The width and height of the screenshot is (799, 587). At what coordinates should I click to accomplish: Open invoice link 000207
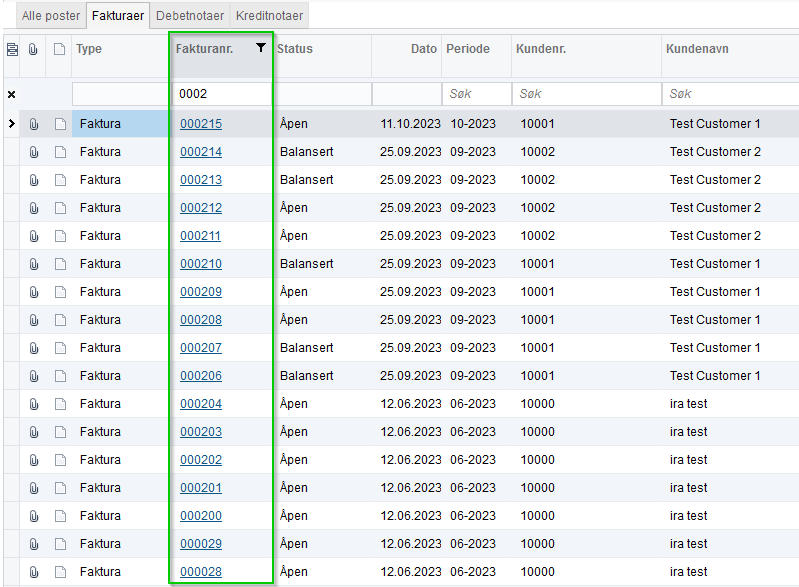[201, 348]
